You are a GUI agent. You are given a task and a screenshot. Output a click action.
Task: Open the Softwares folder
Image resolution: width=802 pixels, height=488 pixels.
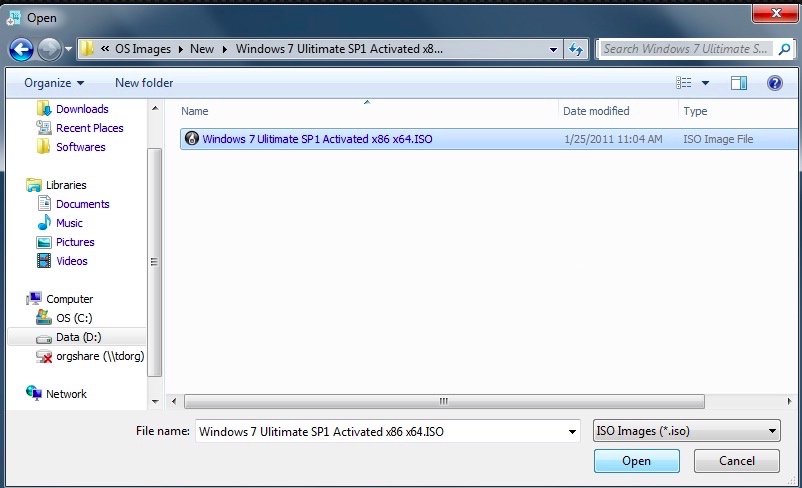80,147
